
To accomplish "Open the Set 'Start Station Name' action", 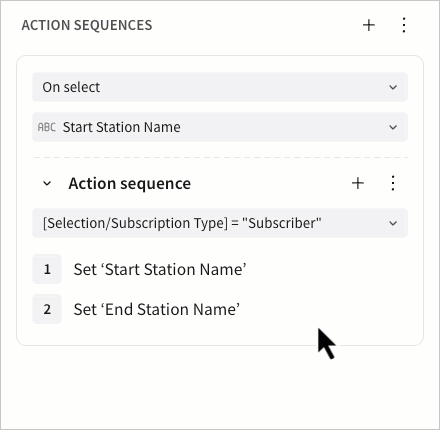I will [x=160, y=269].
